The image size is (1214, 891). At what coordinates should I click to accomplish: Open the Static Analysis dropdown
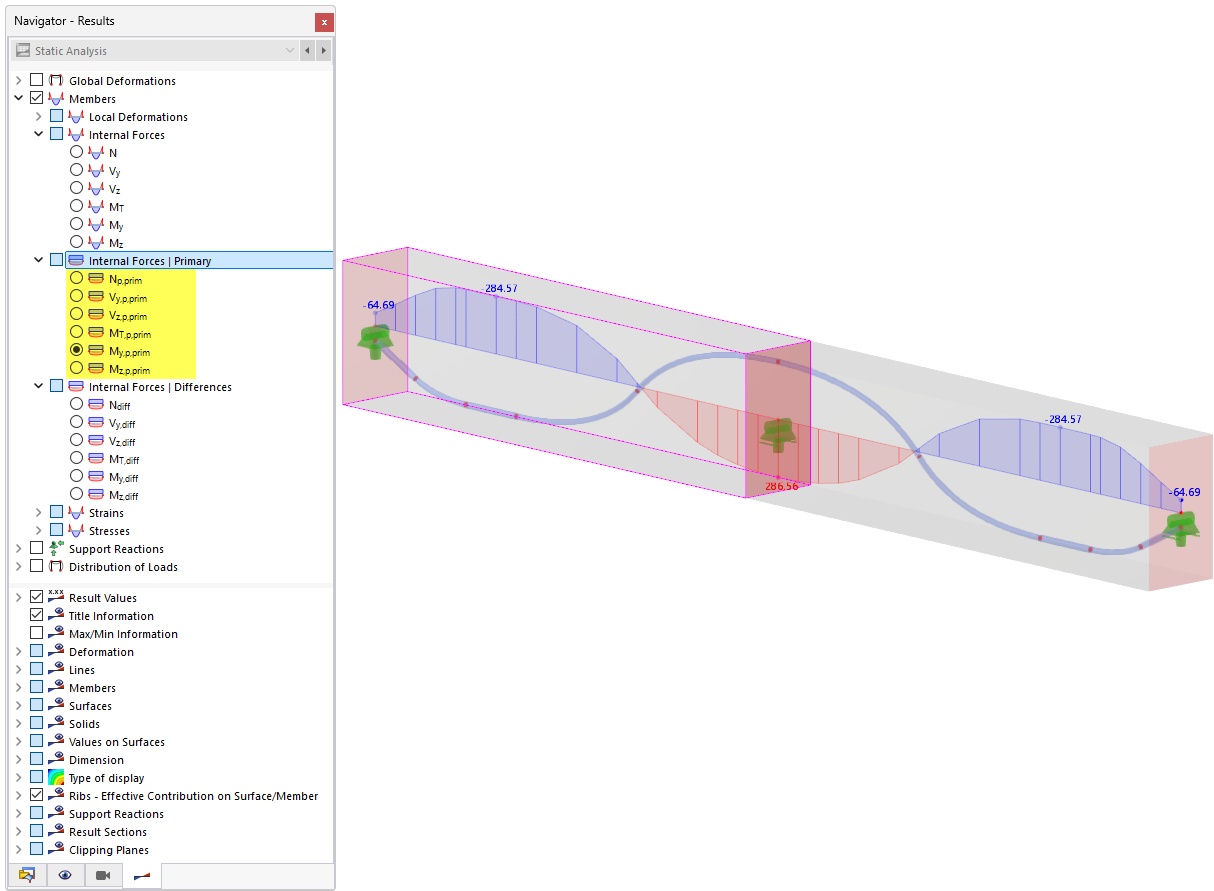(x=290, y=50)
